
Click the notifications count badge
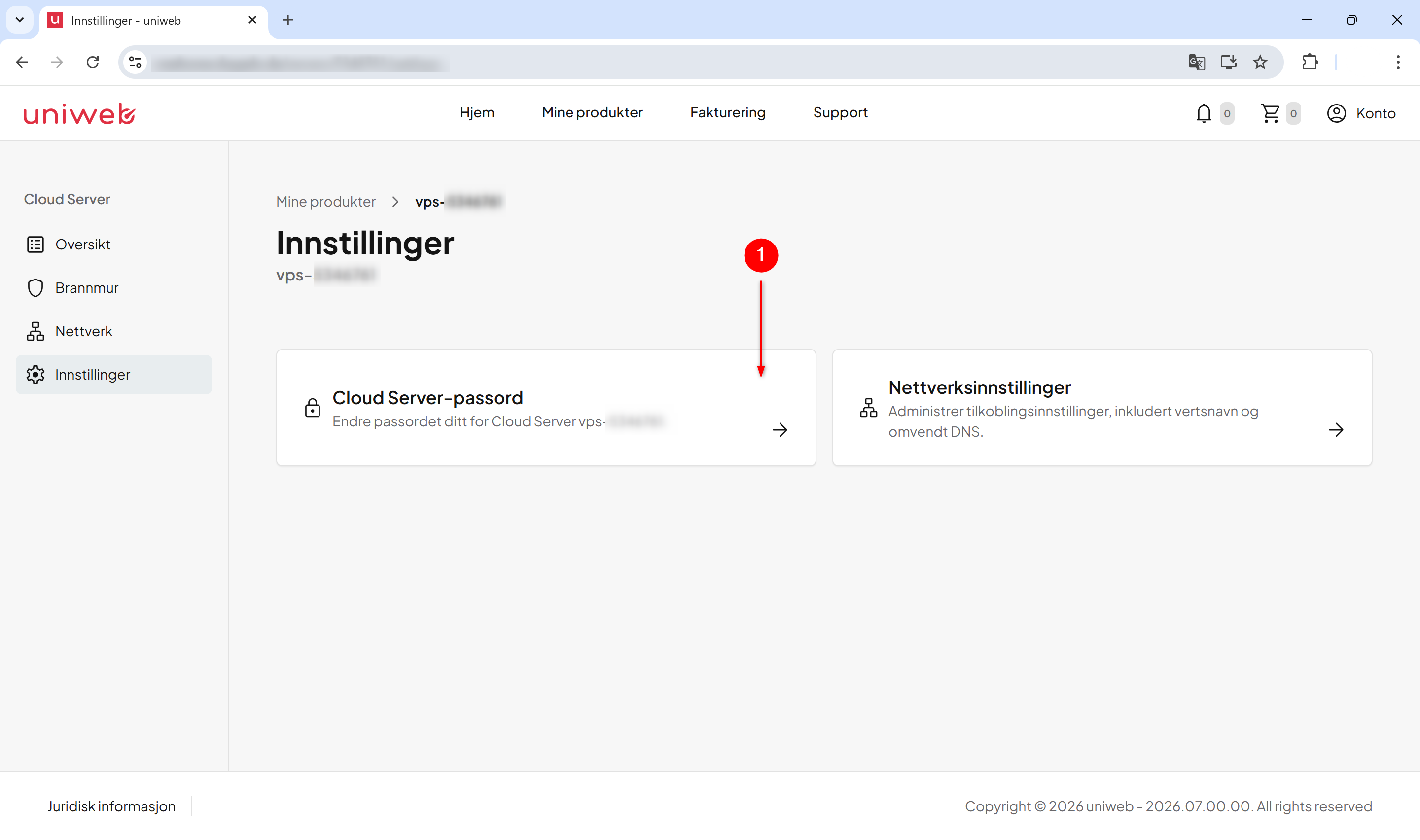(1226, 113)
